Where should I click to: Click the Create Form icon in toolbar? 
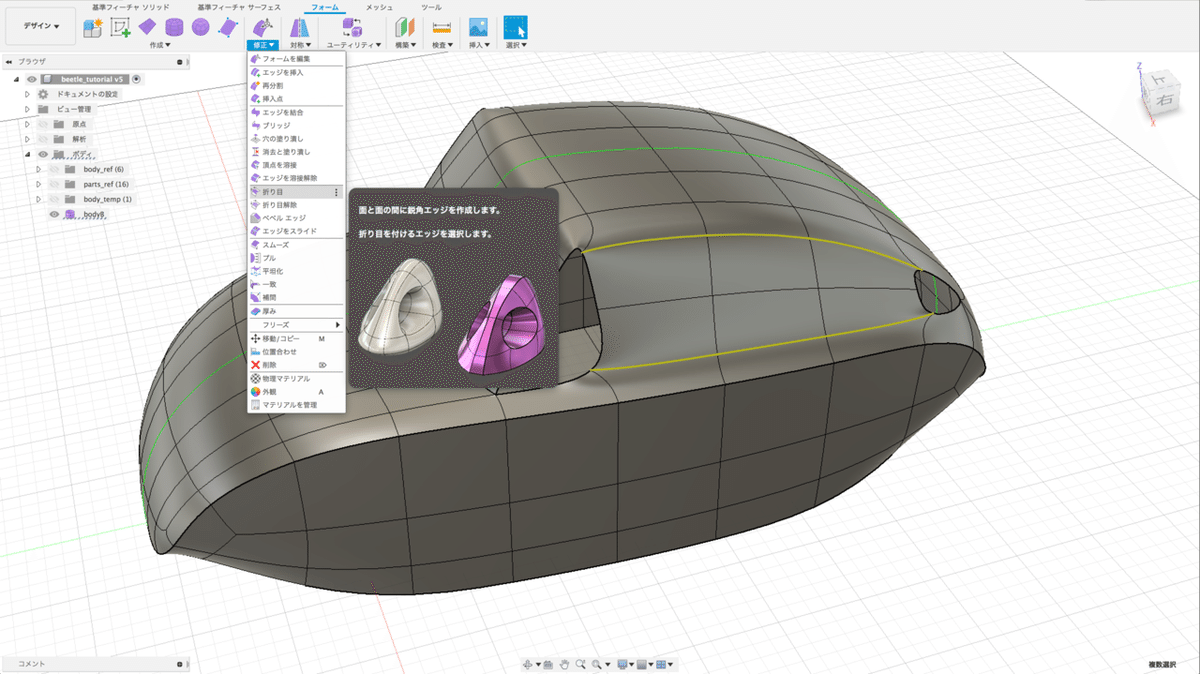(x=93, y=27)
